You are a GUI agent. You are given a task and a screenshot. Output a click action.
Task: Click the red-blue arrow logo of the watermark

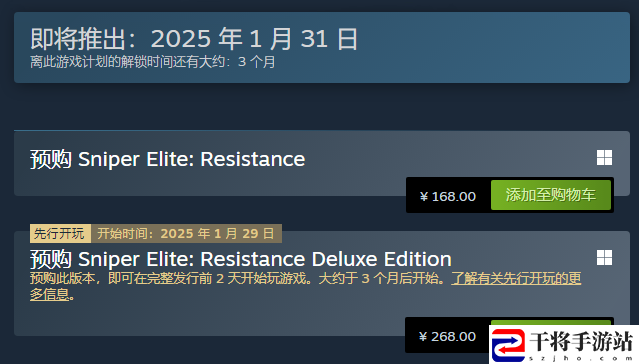pyautogui.click(x=508, y=345)
